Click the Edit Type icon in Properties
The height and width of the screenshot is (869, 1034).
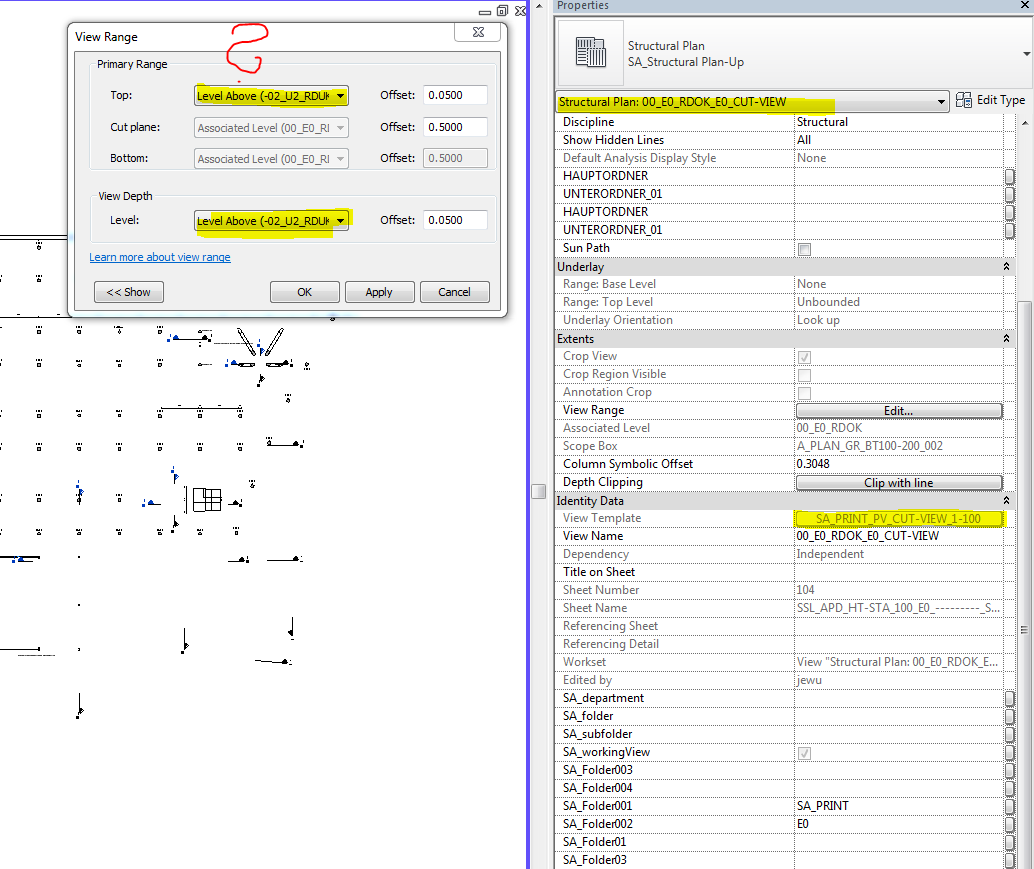point(963,100)
